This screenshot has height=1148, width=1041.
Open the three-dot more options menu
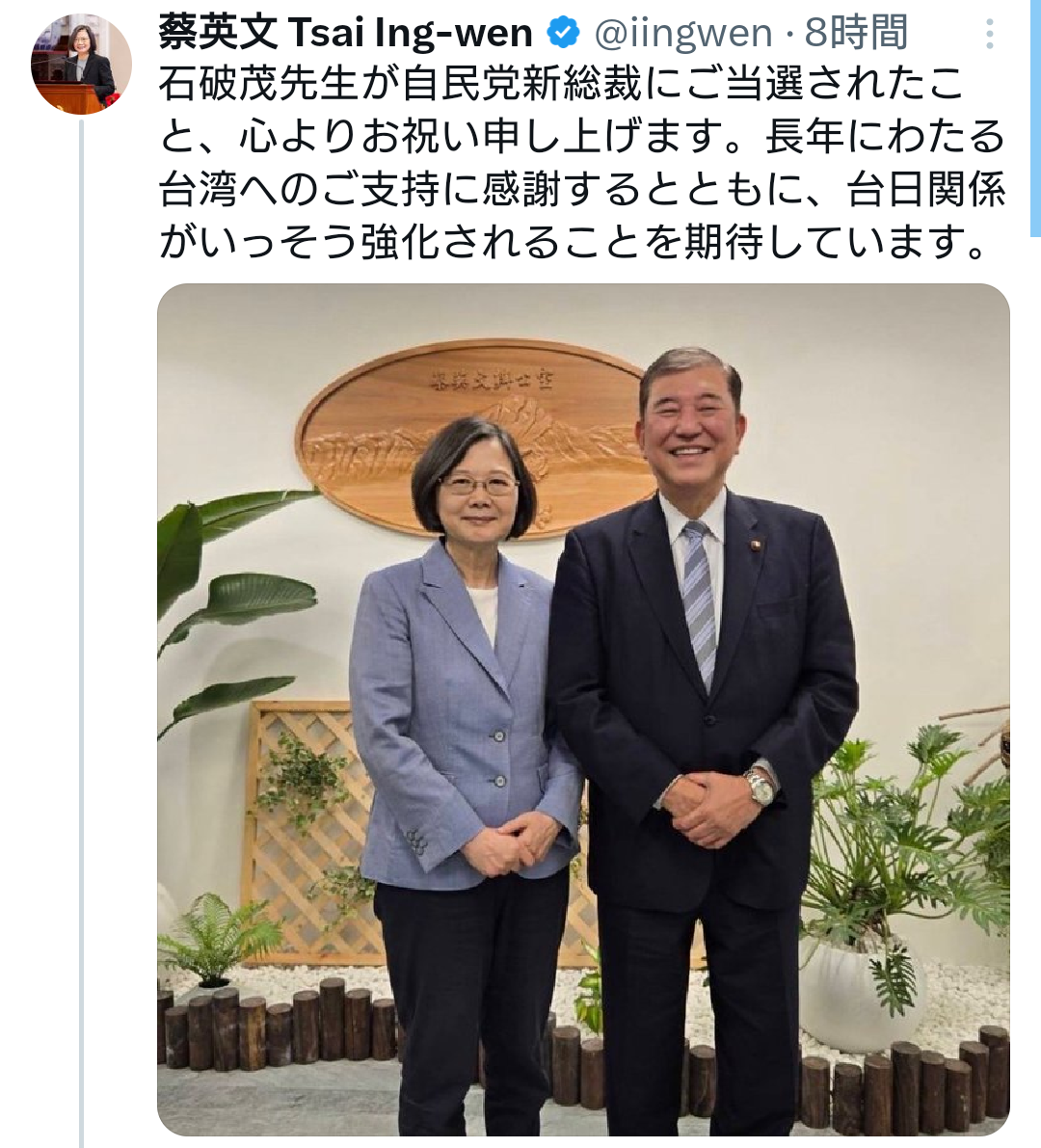pyautogui.click(x=989, y=35)
